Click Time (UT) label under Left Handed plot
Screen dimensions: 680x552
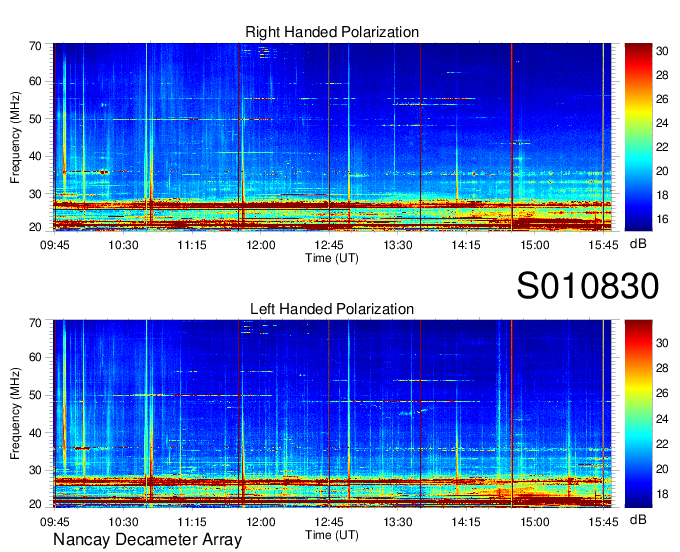332,535
